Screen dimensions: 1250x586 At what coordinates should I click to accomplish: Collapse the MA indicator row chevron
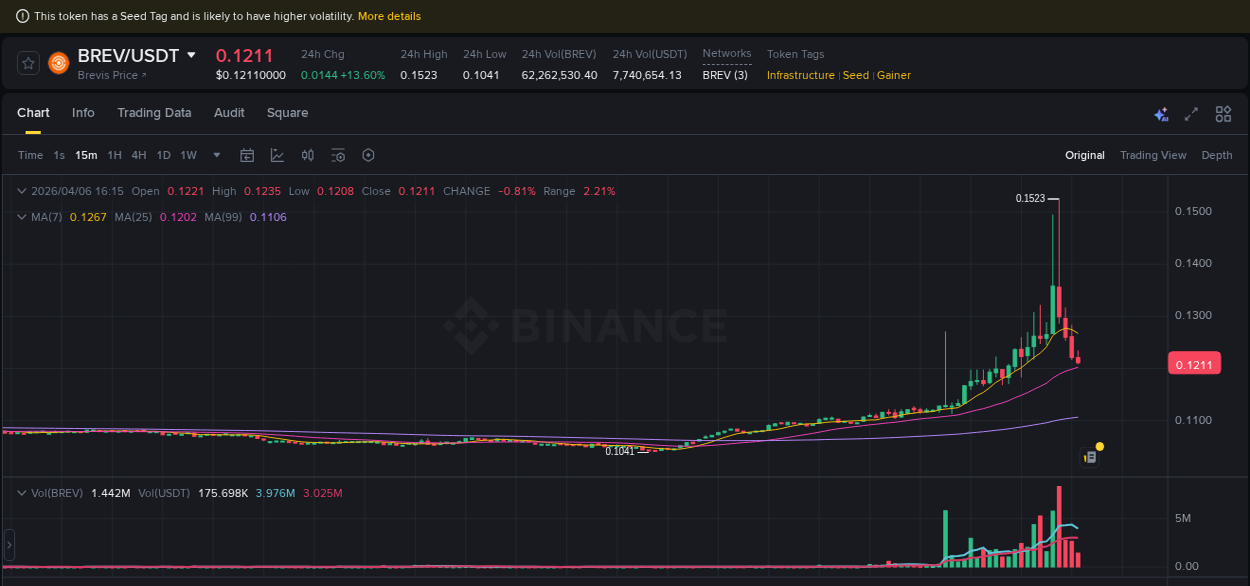22,217
